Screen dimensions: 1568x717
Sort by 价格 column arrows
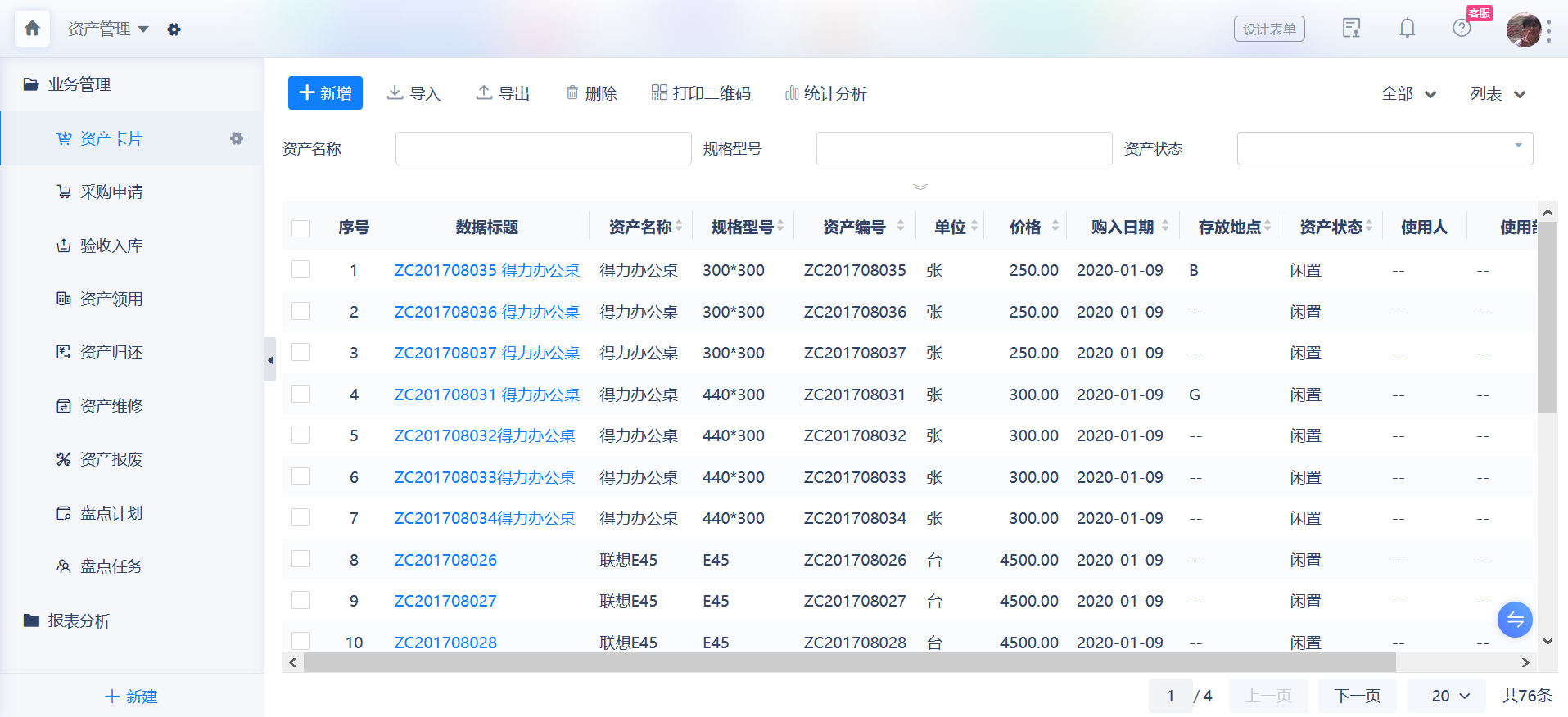(x=1055, y=226)
